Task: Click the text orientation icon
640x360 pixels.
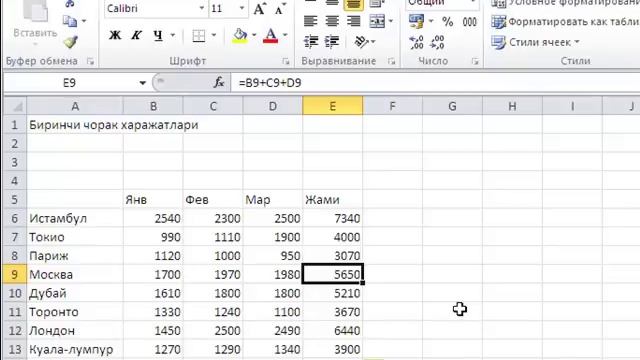Action: 361,42
